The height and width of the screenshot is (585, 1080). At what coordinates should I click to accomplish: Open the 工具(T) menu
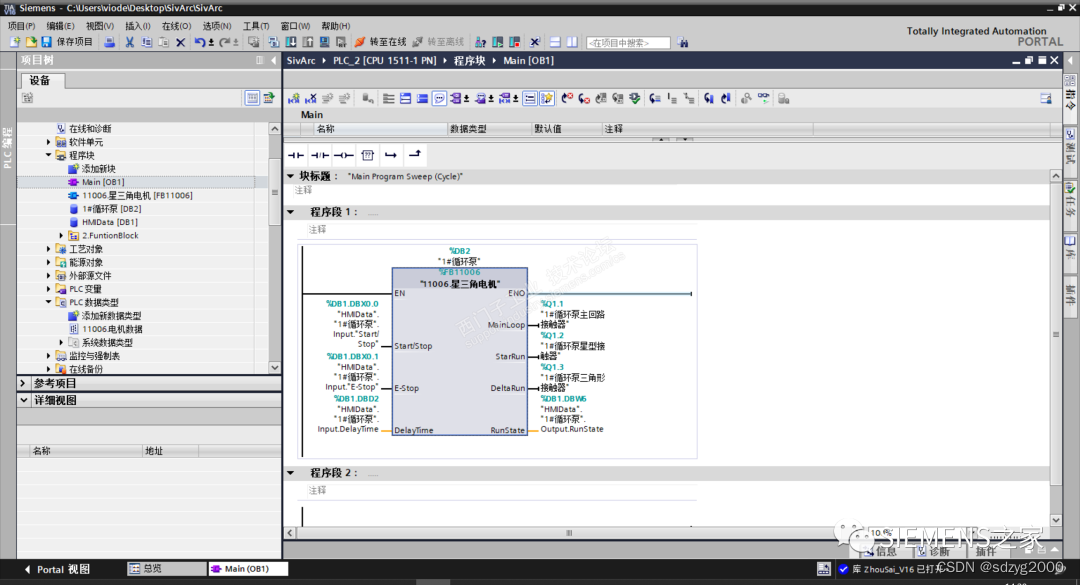pos(256,25)
